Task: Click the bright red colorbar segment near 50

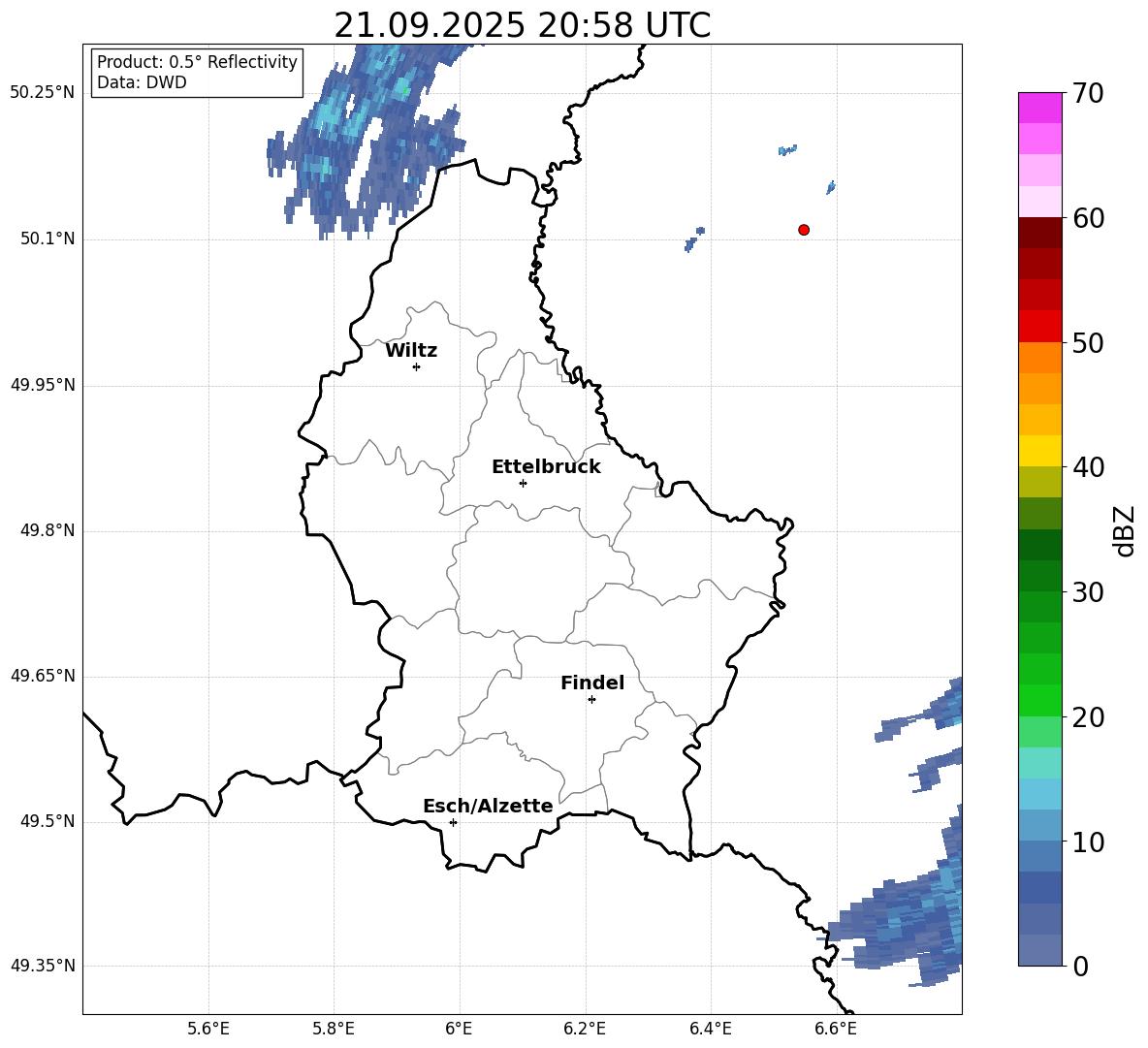Action: [x=1039, y=327]
